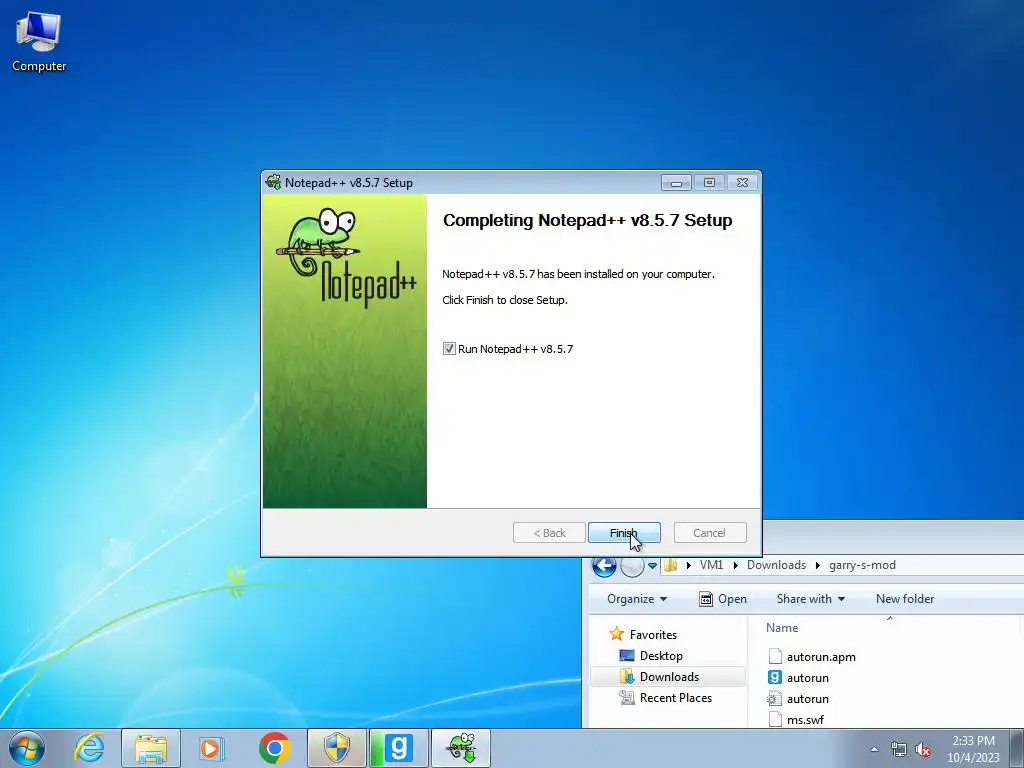This screenshot has width=1024, height=768.
Task: Open the clock showing 2:33 PM
Action: (973, 749)
